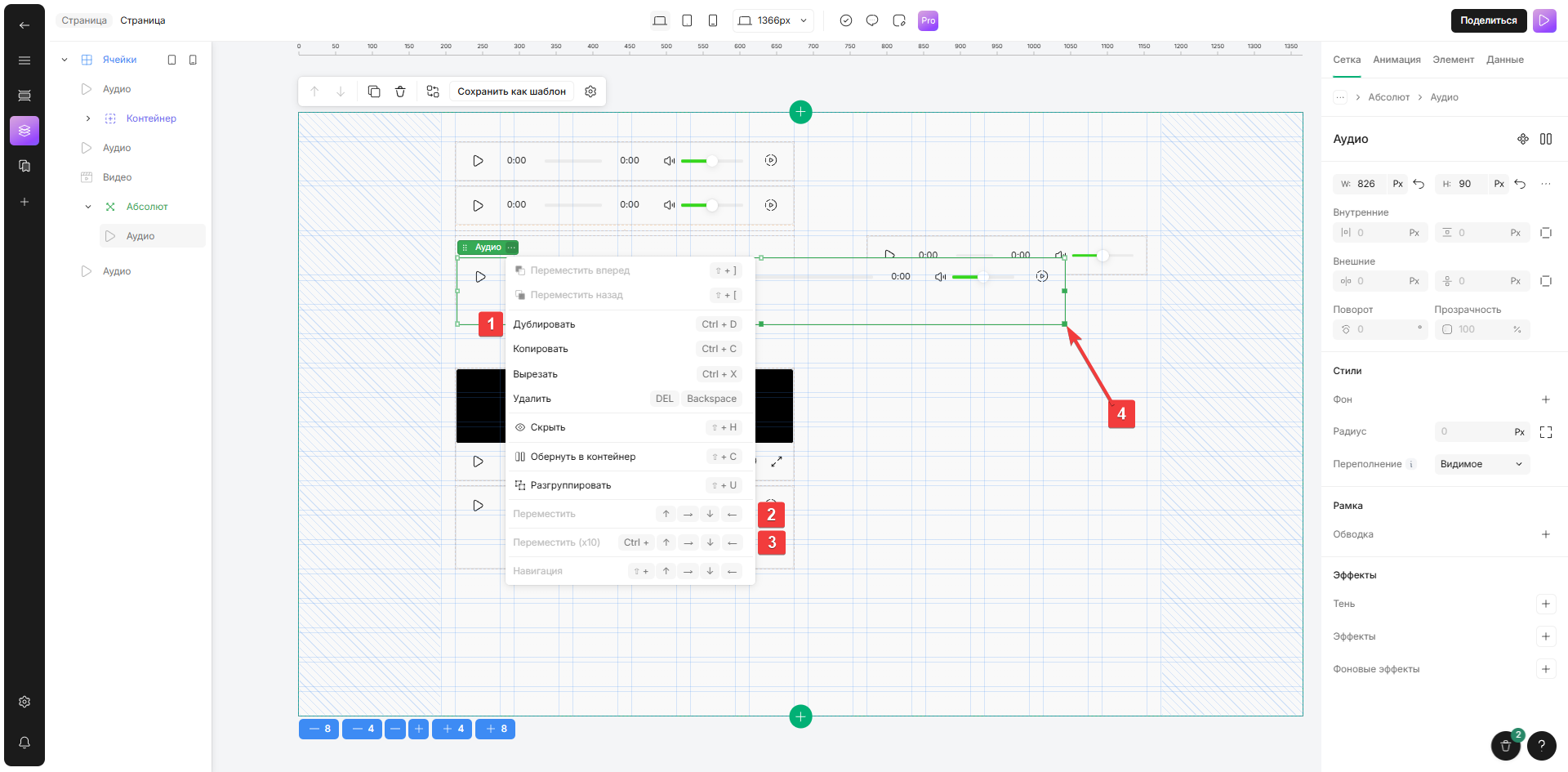
Task: Click the volume slider of the top audio player
Action: (x=711, y=161)
